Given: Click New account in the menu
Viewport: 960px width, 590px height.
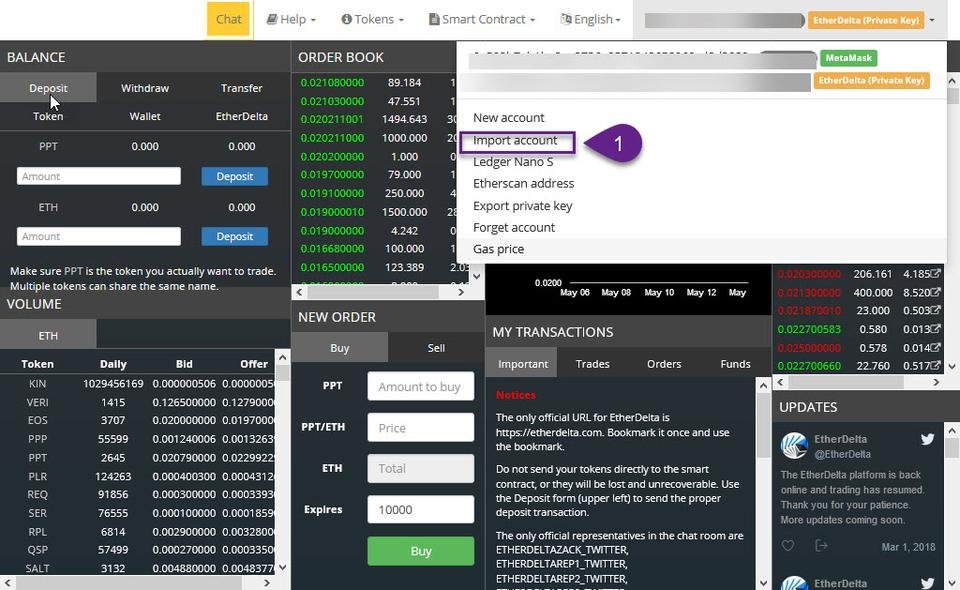Looking at the screenshot, I should point(508,118).
